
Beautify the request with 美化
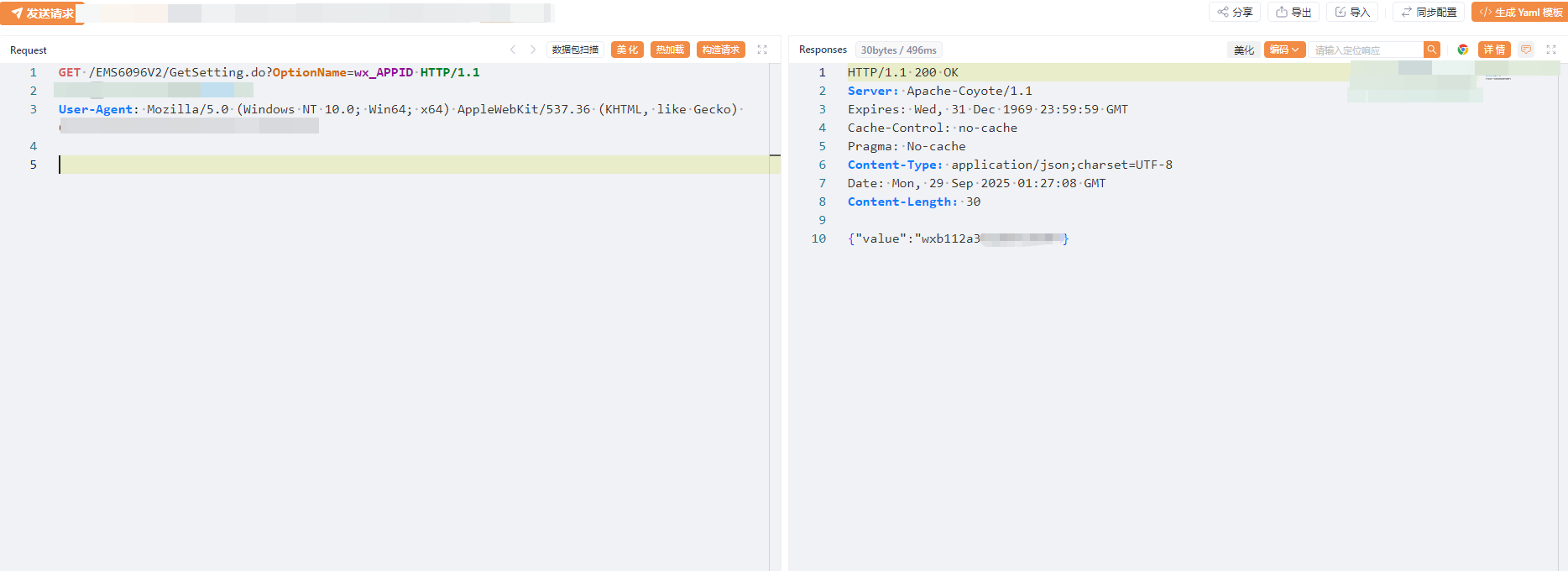627,50
